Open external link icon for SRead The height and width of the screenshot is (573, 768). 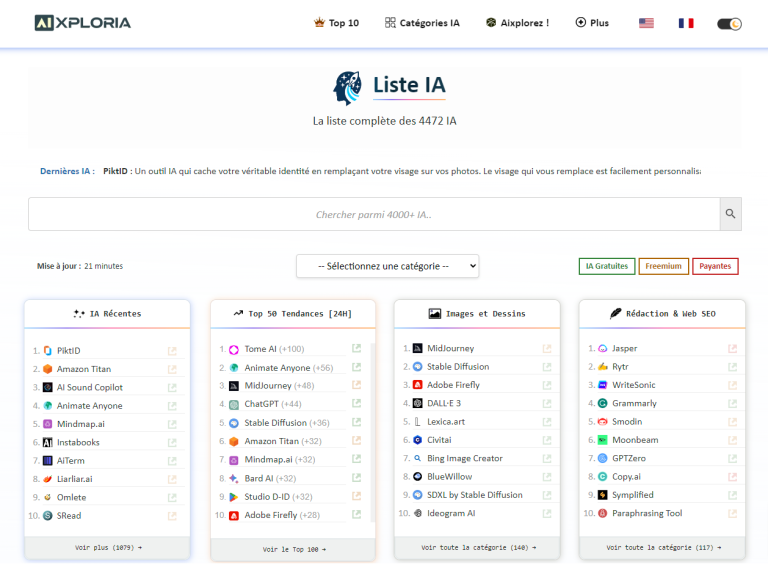pyautogui.click(x=172, y=516)
